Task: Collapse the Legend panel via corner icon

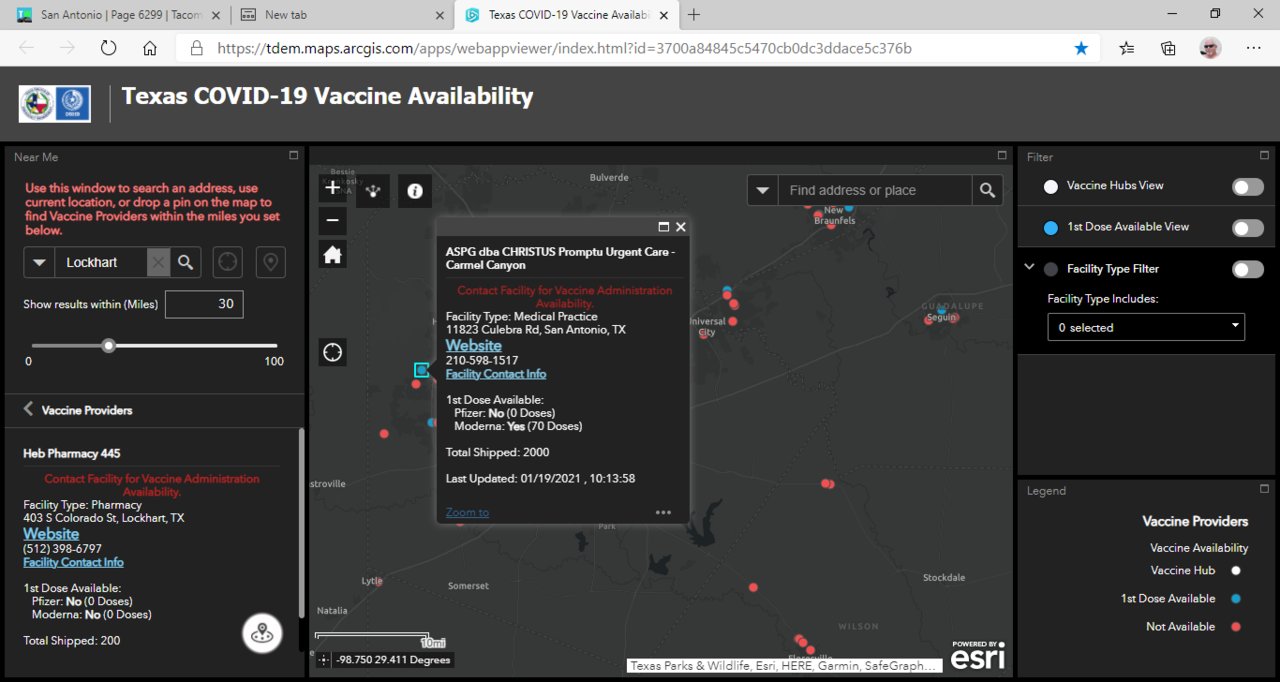Action: [1265, 489]
